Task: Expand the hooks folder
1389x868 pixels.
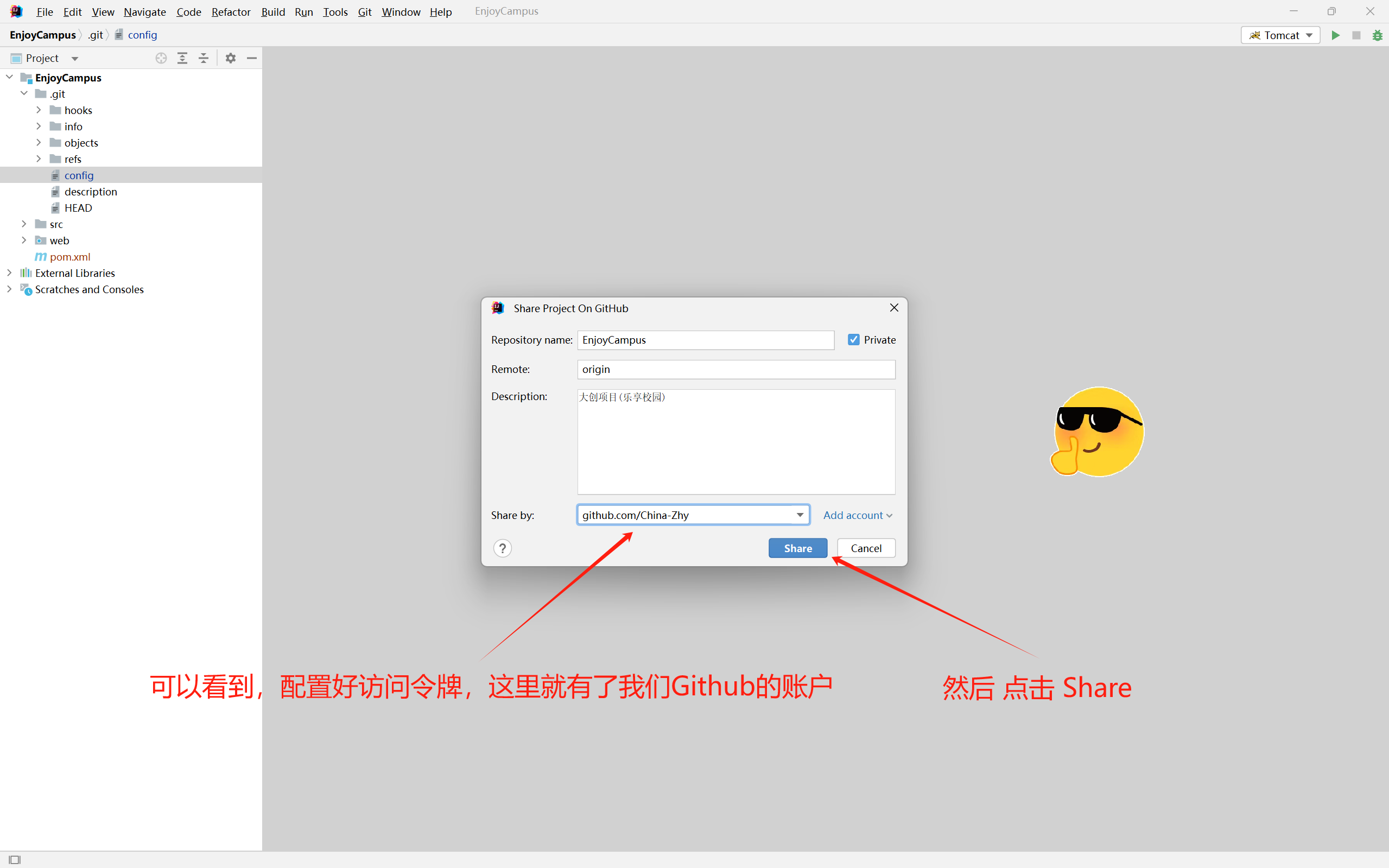Action: point(39,110)
